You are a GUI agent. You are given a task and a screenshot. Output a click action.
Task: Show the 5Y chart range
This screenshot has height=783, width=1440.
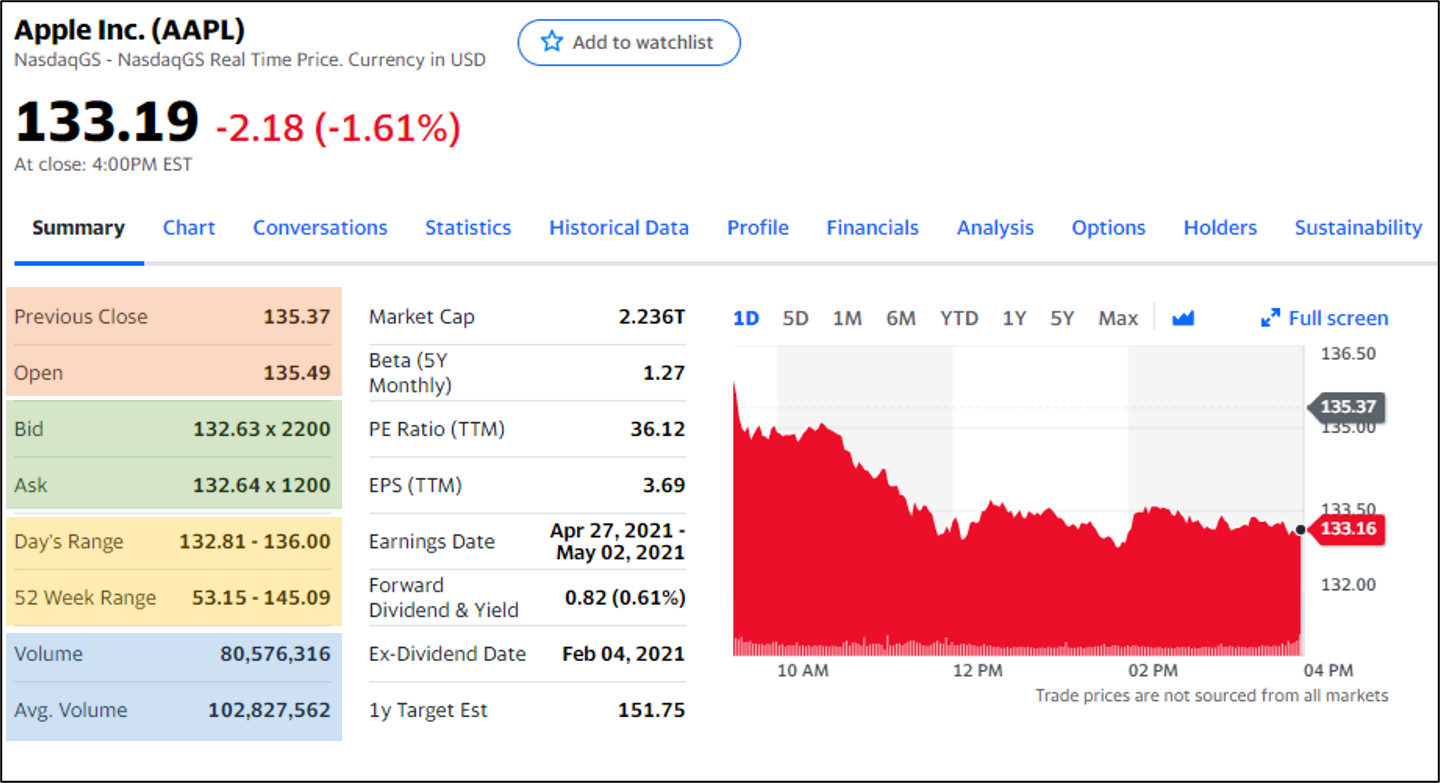1062,318
